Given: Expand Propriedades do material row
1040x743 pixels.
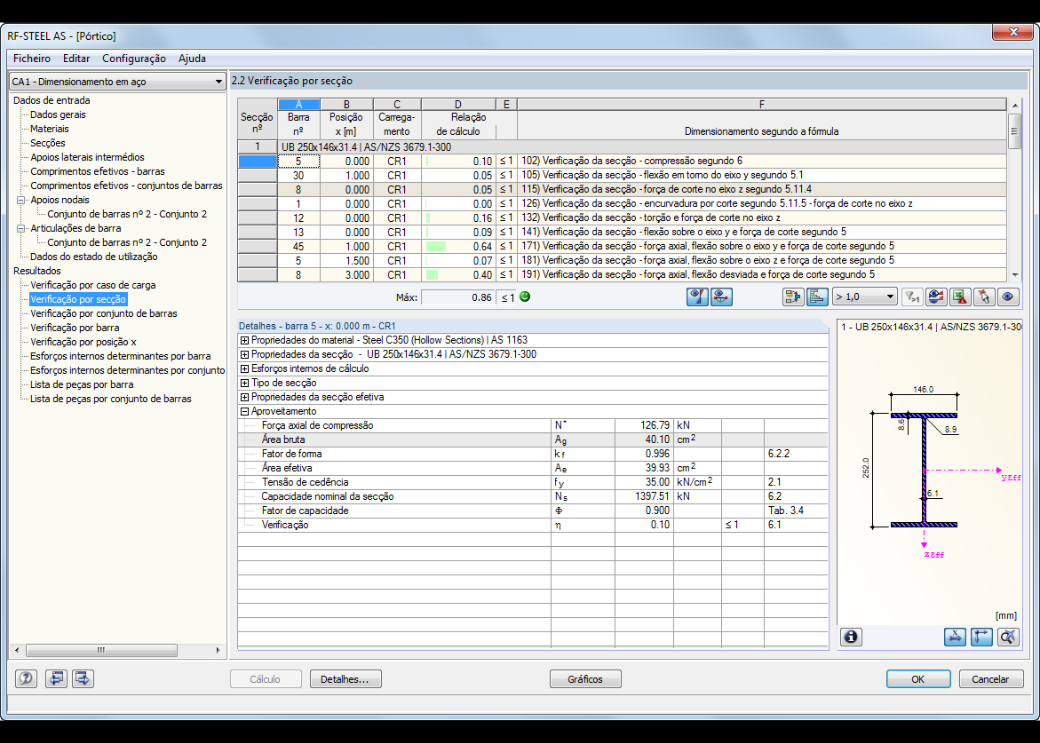Looking at the screenshot, I should tap(244, 340).
